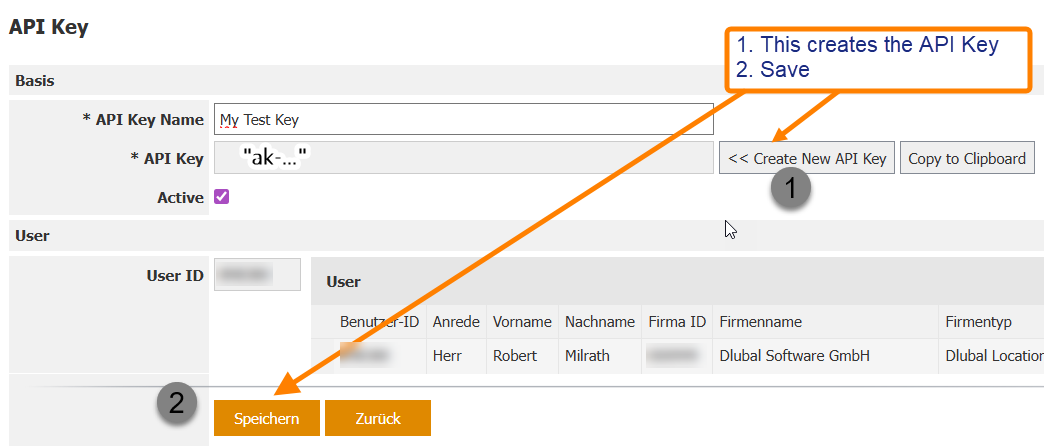Click the Nachname column header
The image size is (1044, 448).
click(x=599, y=322)
